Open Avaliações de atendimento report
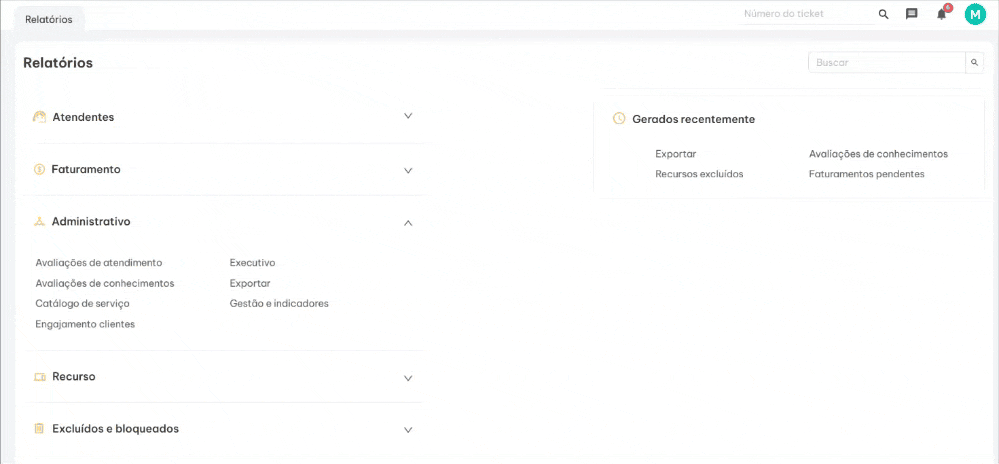Viewport: 999px width, 464px height. click(x=98, y=263)
